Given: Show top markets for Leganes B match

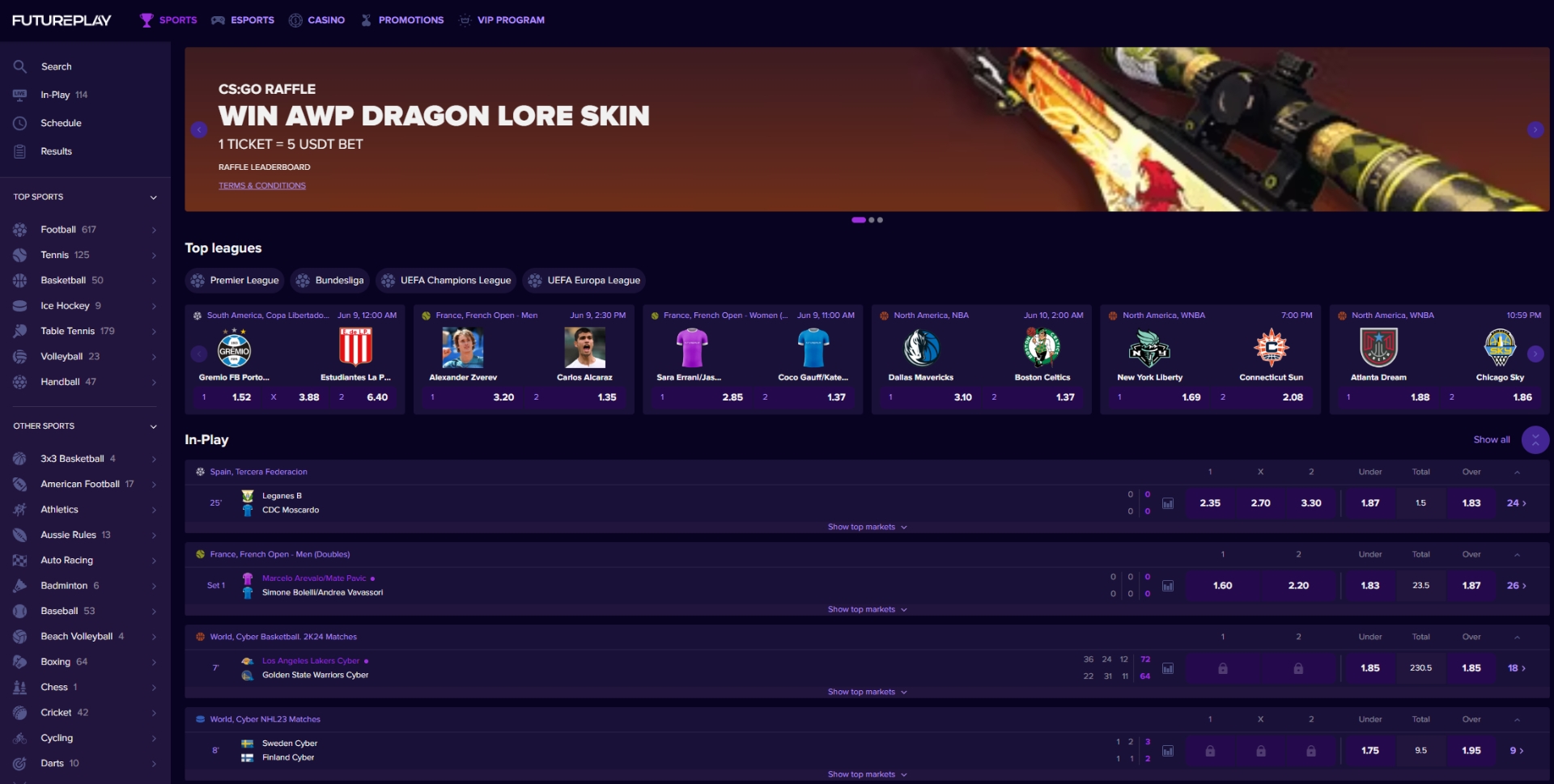Looking at the screenshot, I should pos(867,527).
